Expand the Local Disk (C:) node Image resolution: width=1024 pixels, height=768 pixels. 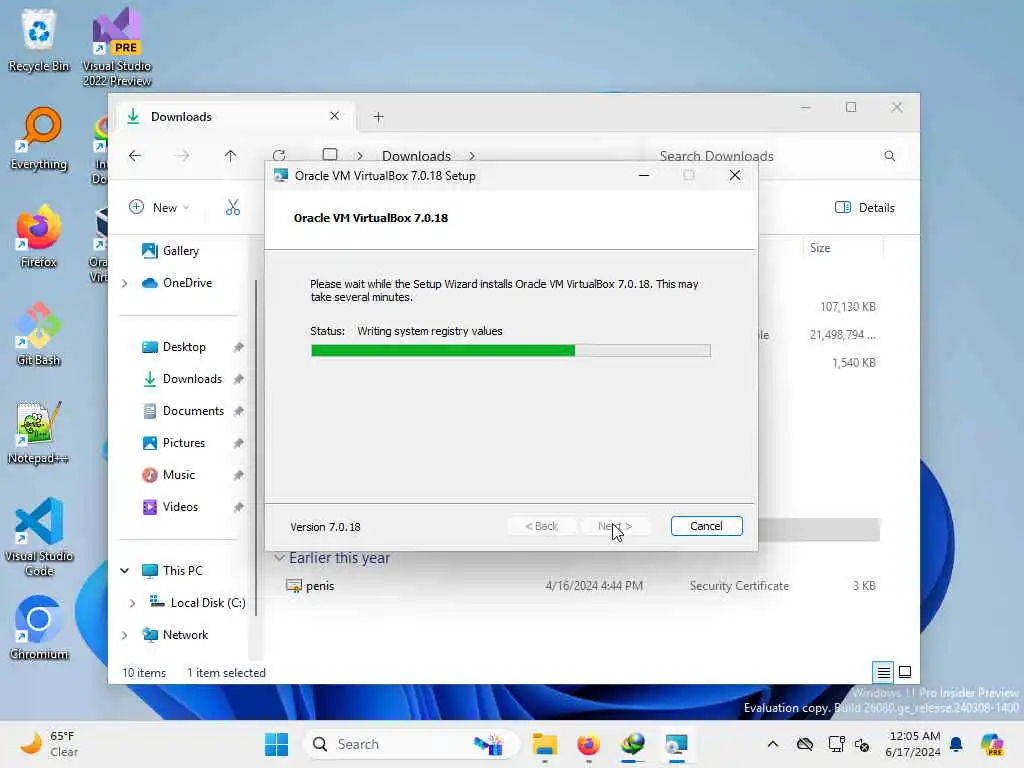[x=133, y=603]
